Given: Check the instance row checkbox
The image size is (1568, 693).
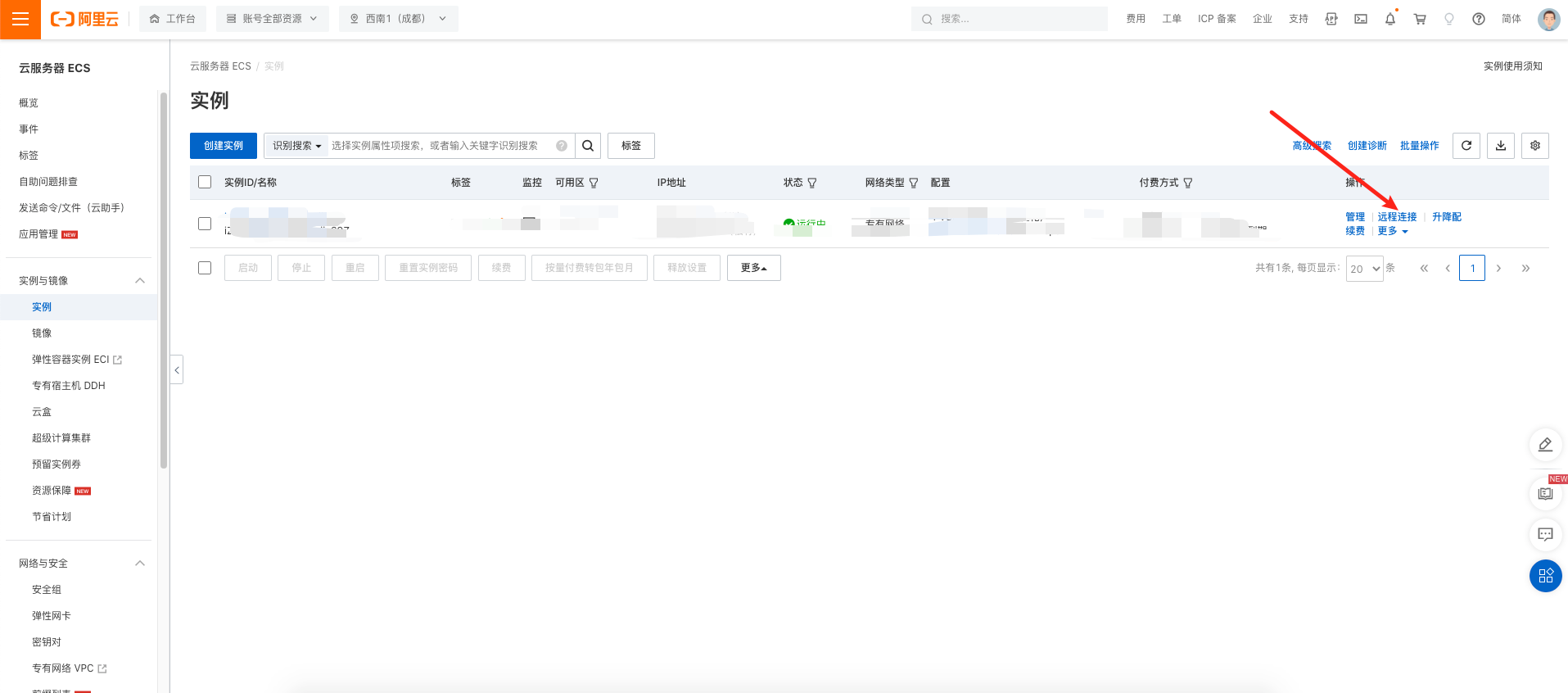Looking at the screenshot, I should pyautogui.click(x=205, y=224).
